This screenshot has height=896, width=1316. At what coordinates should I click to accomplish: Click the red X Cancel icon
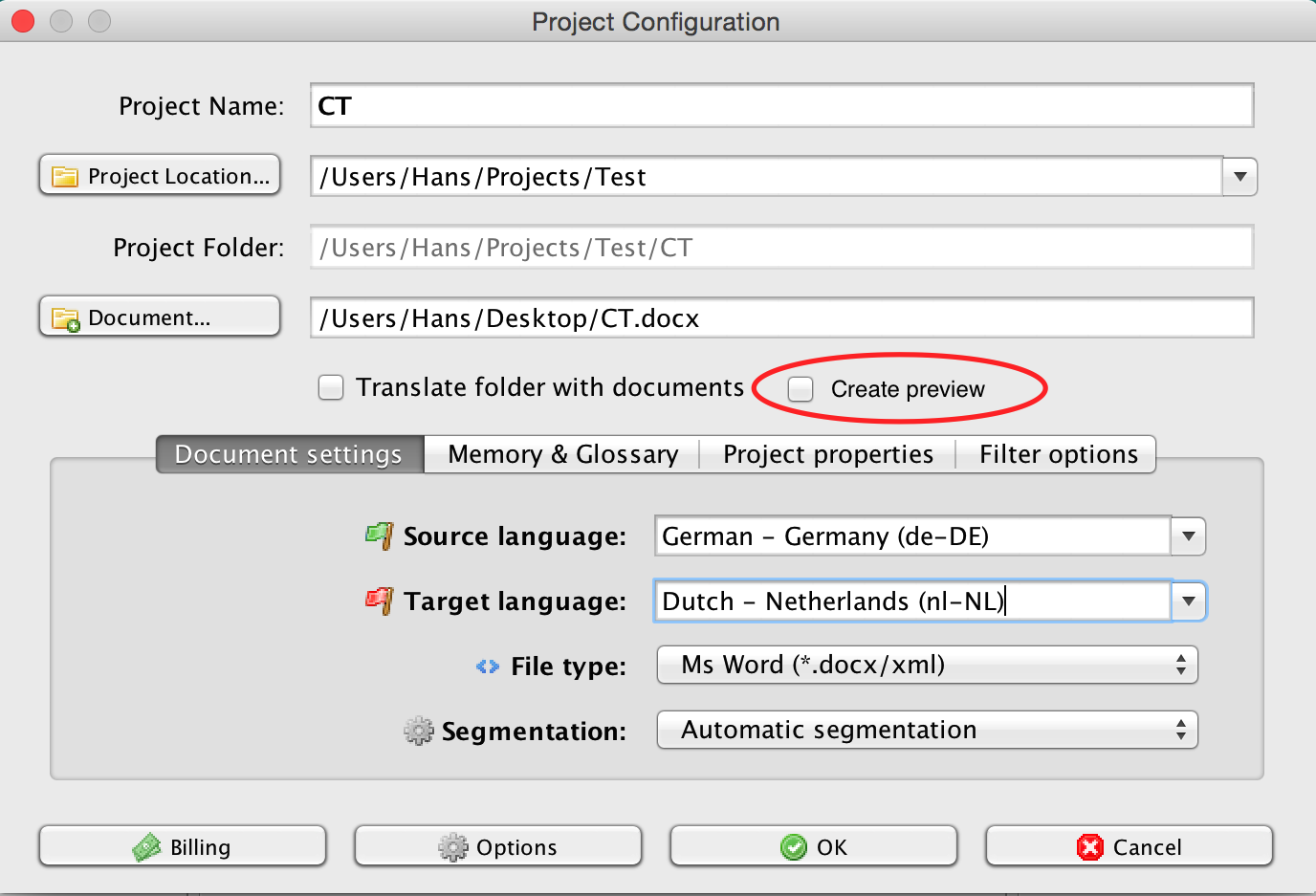[1090, 847]
